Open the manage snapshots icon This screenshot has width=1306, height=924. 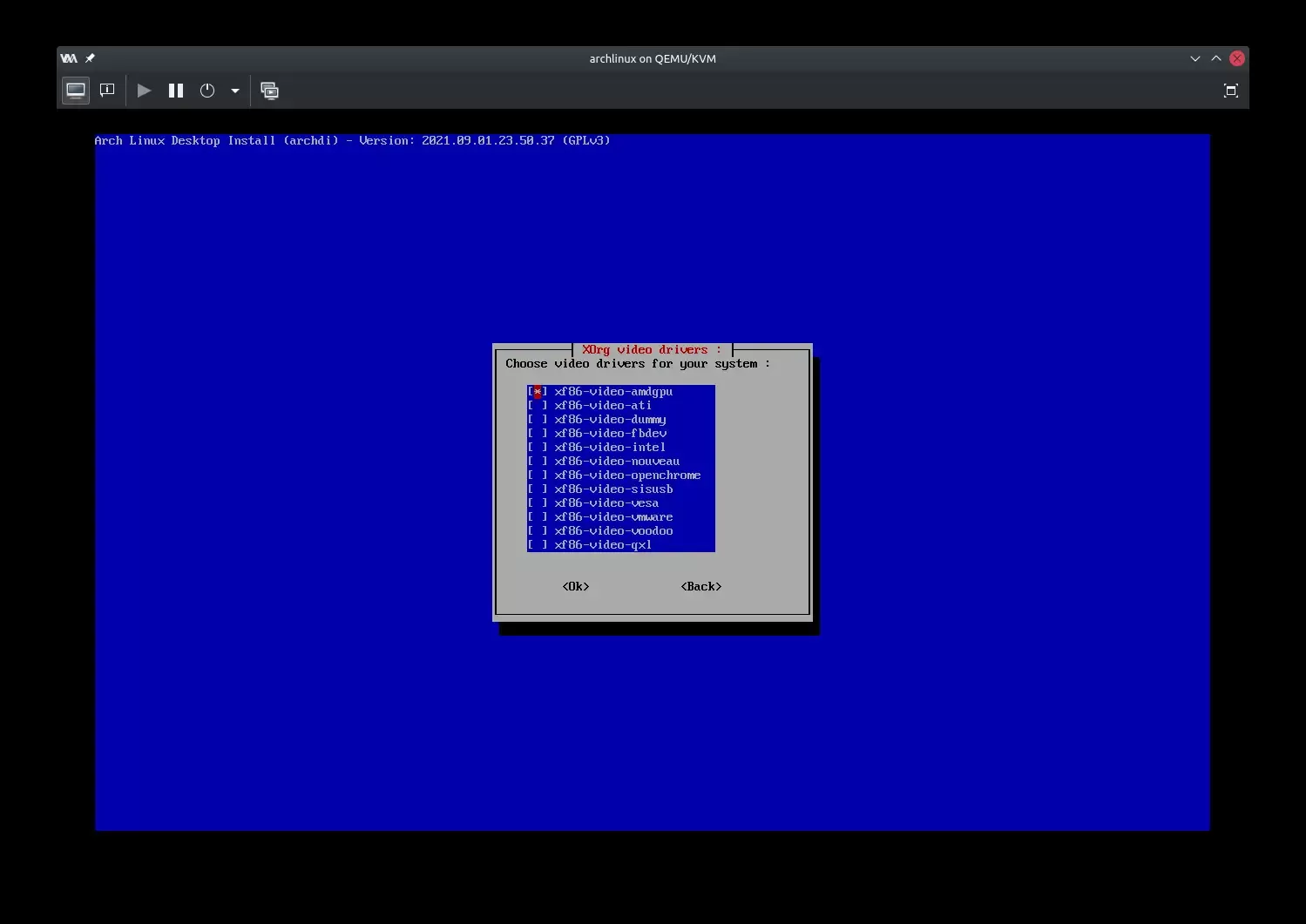point(270,91)
